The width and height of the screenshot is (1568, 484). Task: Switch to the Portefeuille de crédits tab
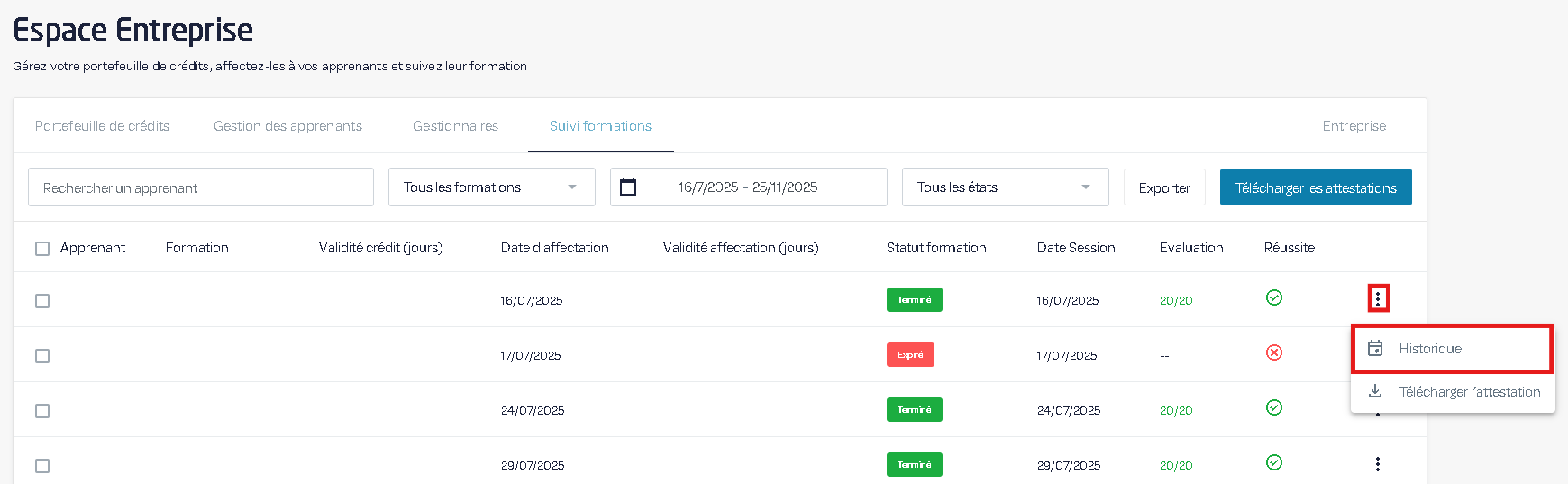tap(102, 126)
